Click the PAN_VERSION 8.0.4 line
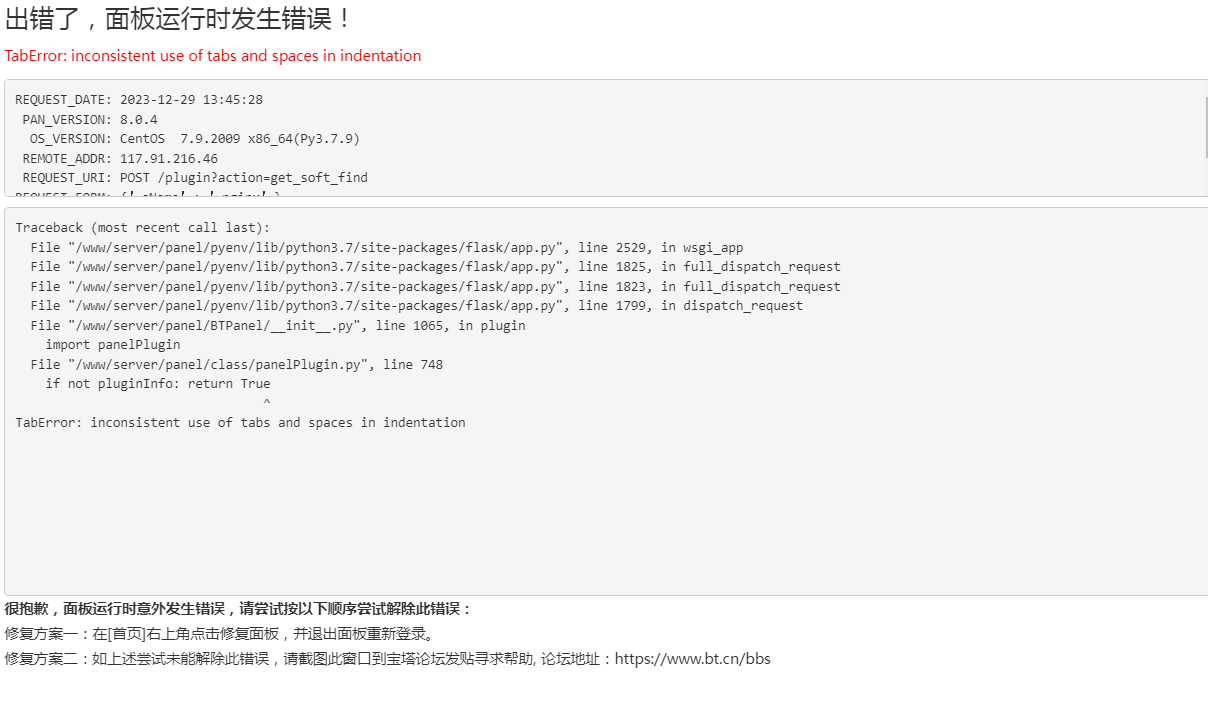 tap(90, 119)
